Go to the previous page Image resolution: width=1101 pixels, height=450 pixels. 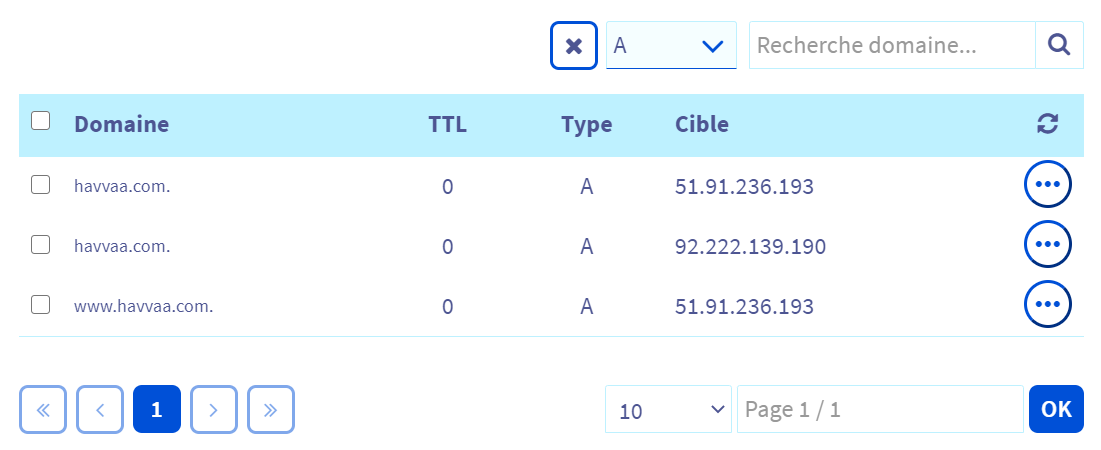coord(99,409)
